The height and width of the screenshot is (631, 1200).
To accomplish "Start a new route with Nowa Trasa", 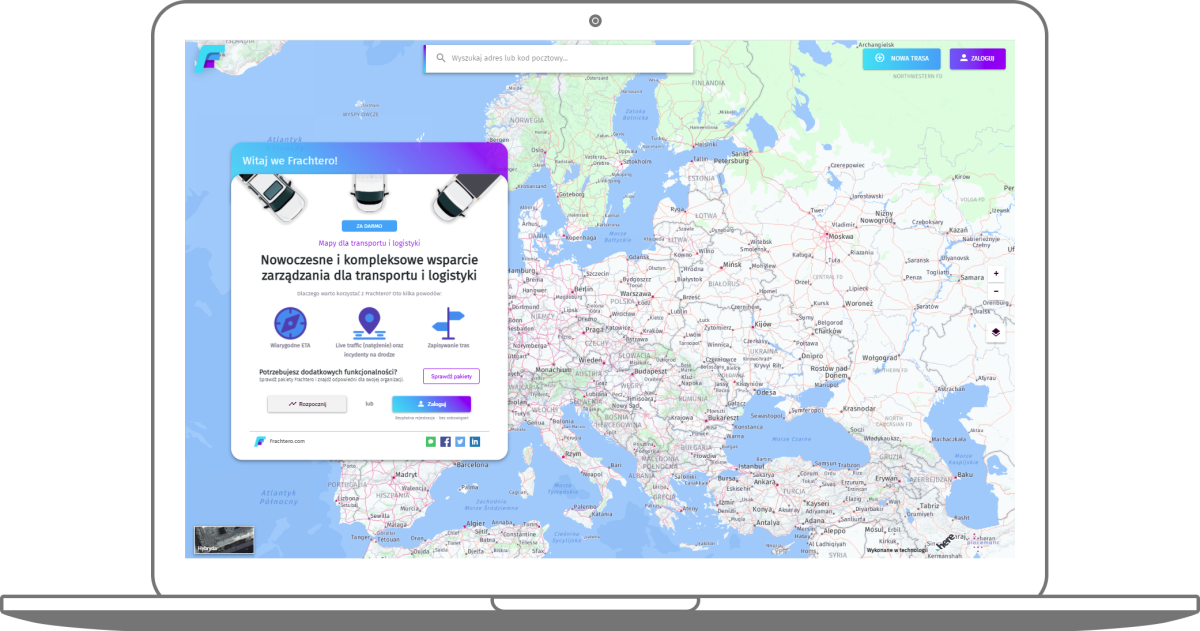I will click(x=901, y=58).
